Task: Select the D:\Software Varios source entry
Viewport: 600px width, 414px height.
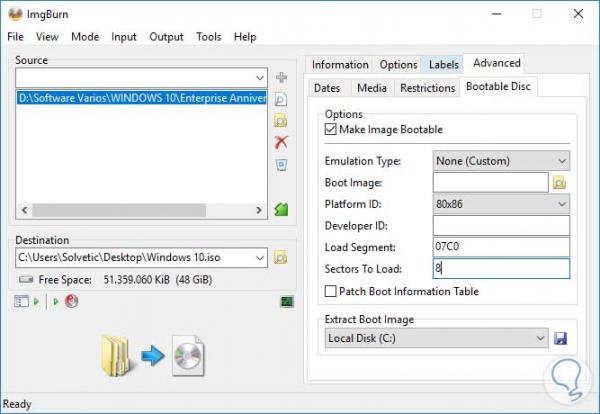Action: point(142,98)
